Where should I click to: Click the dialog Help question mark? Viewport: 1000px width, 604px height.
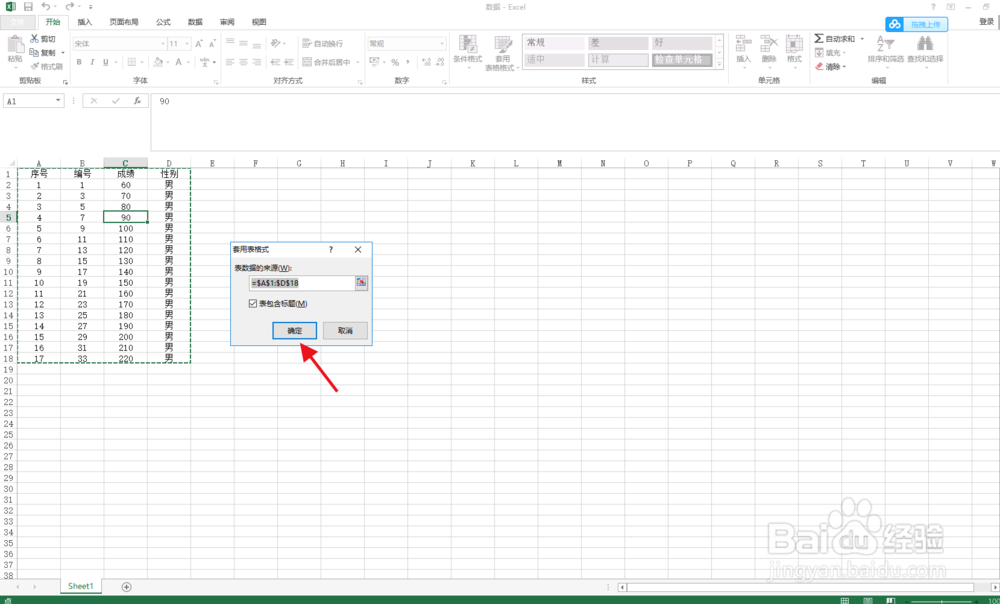point(330,249)
